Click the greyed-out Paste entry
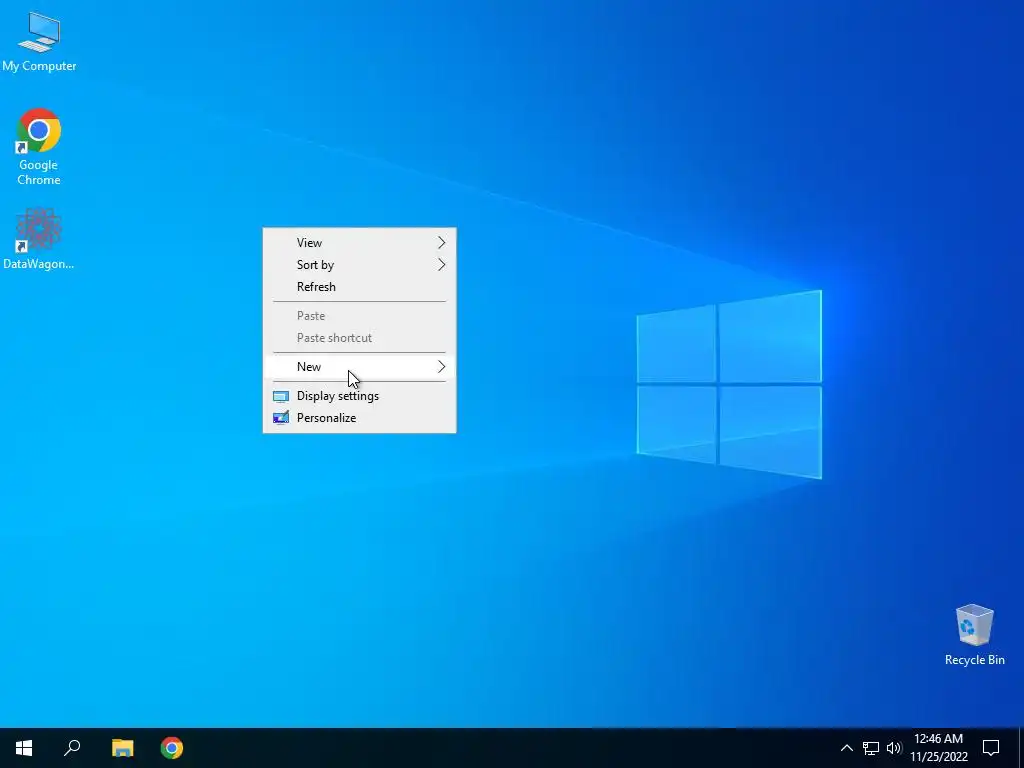Image resolution: width=1024 pixels, height=768 pixels. [359, 315]
